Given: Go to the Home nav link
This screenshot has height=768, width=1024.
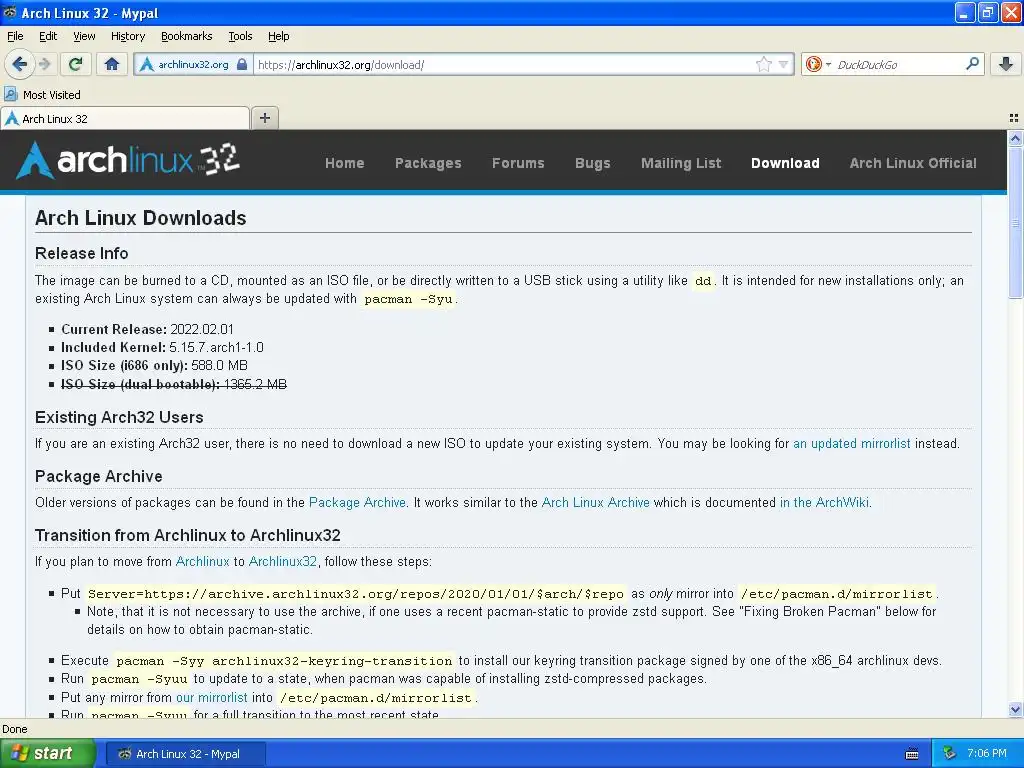Looking at the screenshot, I should (x=344, y=163).
